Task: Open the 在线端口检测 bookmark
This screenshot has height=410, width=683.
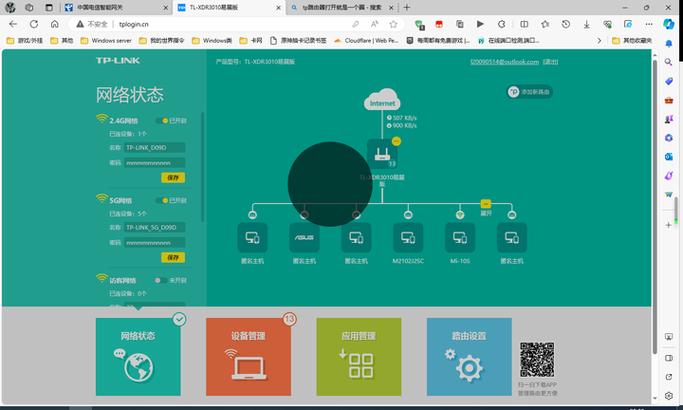Action: click(x=508, y=41)
